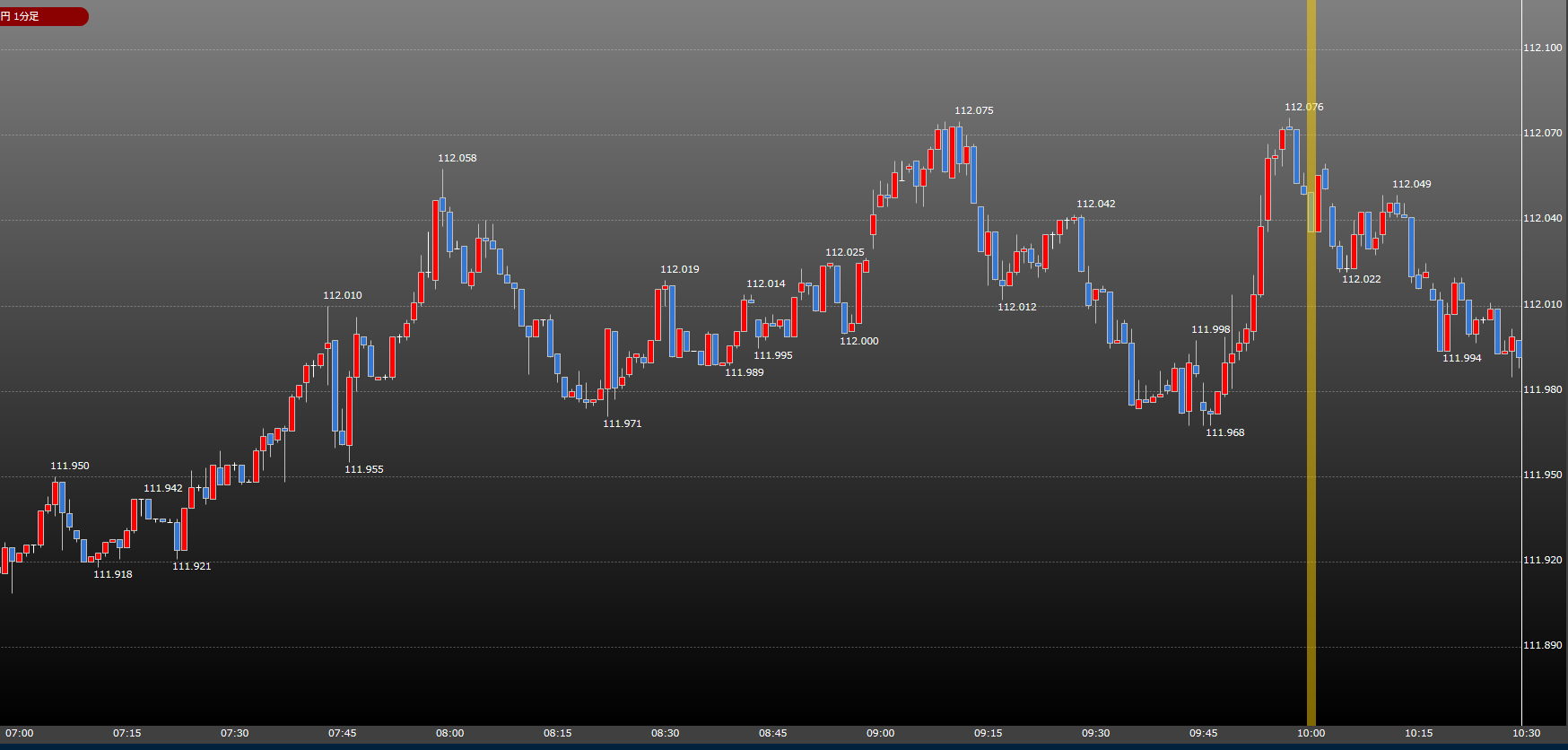Screen dimensions: 1568x750
Task: Click the 111.968 low price annotation
Action: point(1225,432)
